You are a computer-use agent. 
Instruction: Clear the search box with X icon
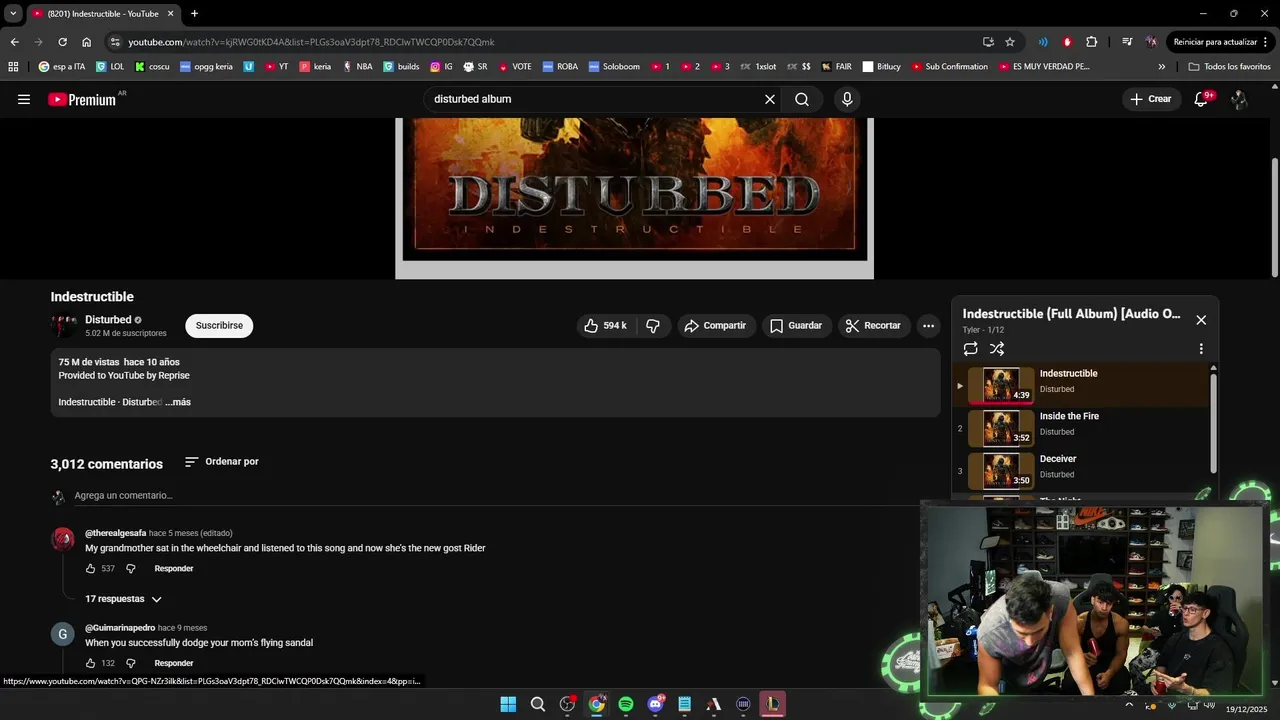(x=770, y=99)
